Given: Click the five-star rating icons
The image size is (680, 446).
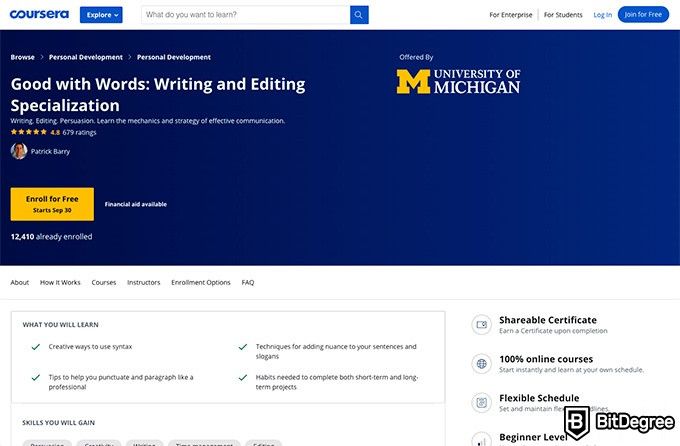Looking at the screenshot, I should 29,132.
